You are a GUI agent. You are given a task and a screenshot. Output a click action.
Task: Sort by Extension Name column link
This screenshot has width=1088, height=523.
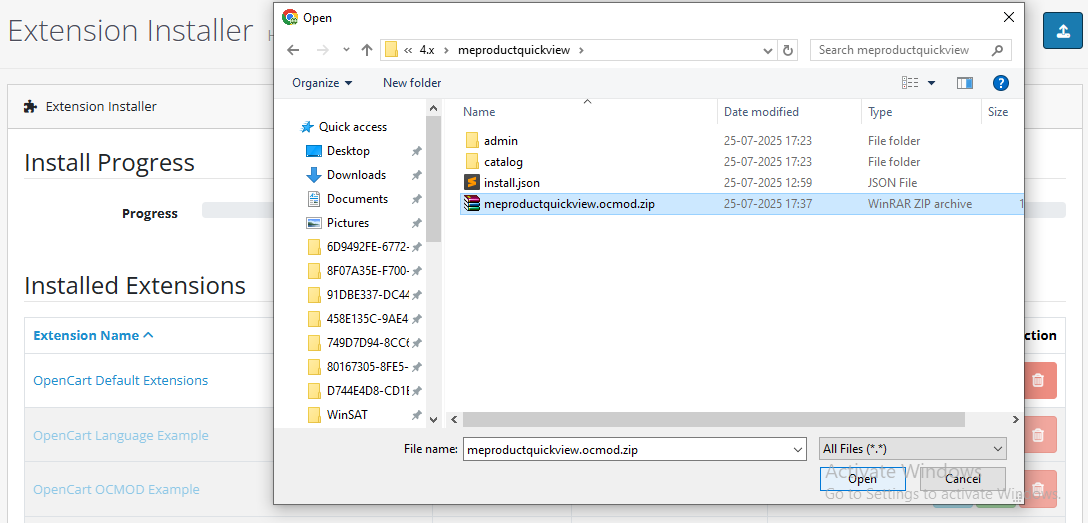click(93, 336)
